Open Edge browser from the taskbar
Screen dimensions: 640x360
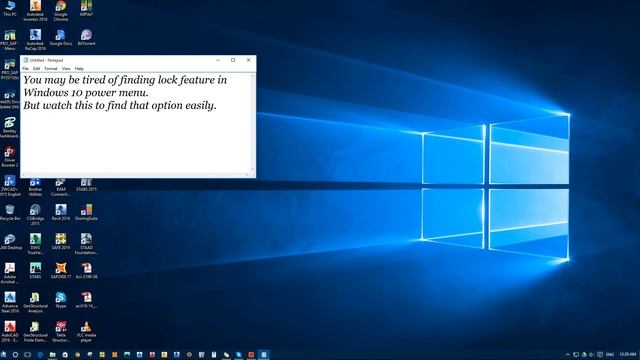pyautogui.click(x=40, y=355)
